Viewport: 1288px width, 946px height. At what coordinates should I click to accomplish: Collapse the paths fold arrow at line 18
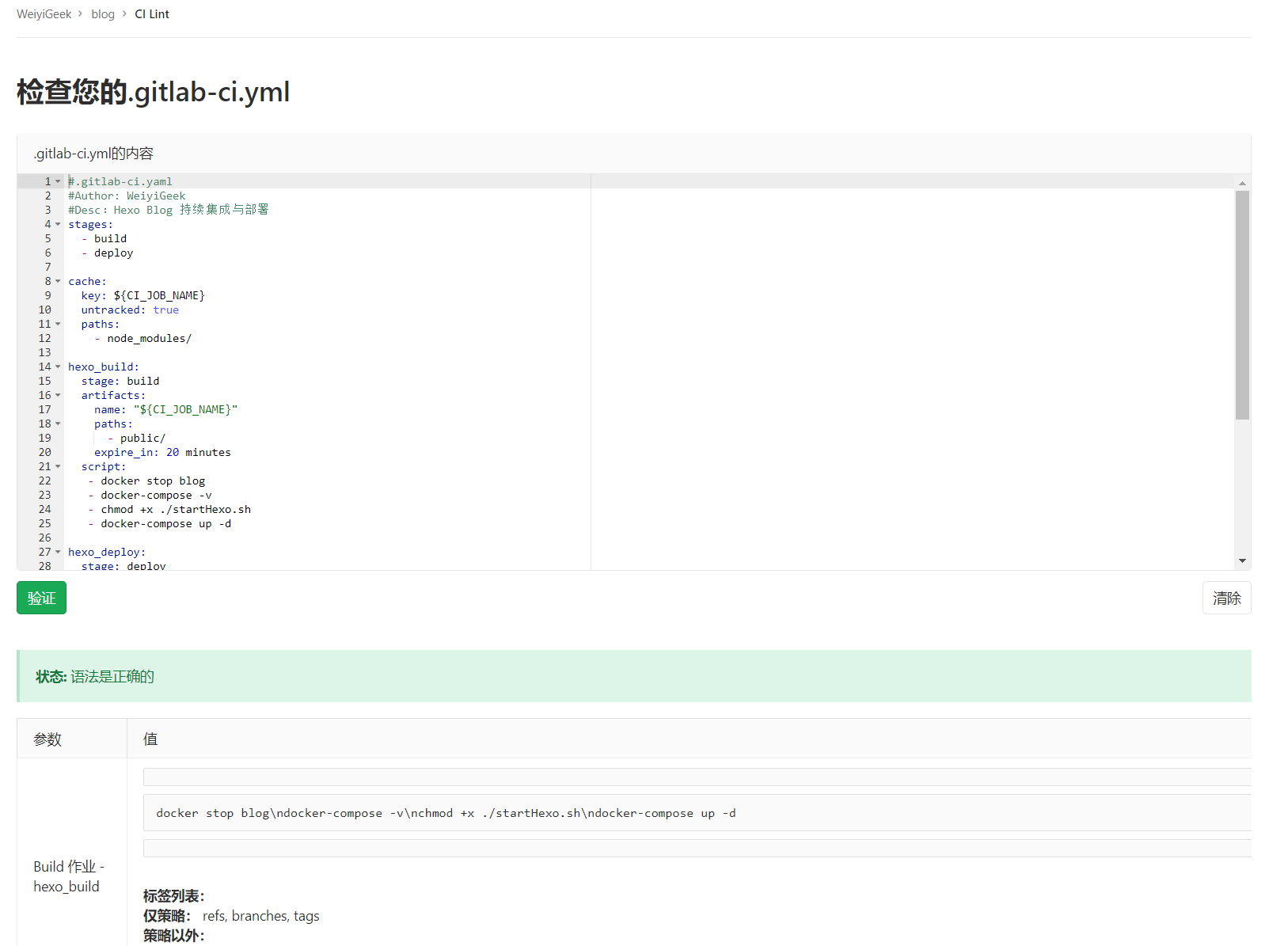(x=58, y=424)
